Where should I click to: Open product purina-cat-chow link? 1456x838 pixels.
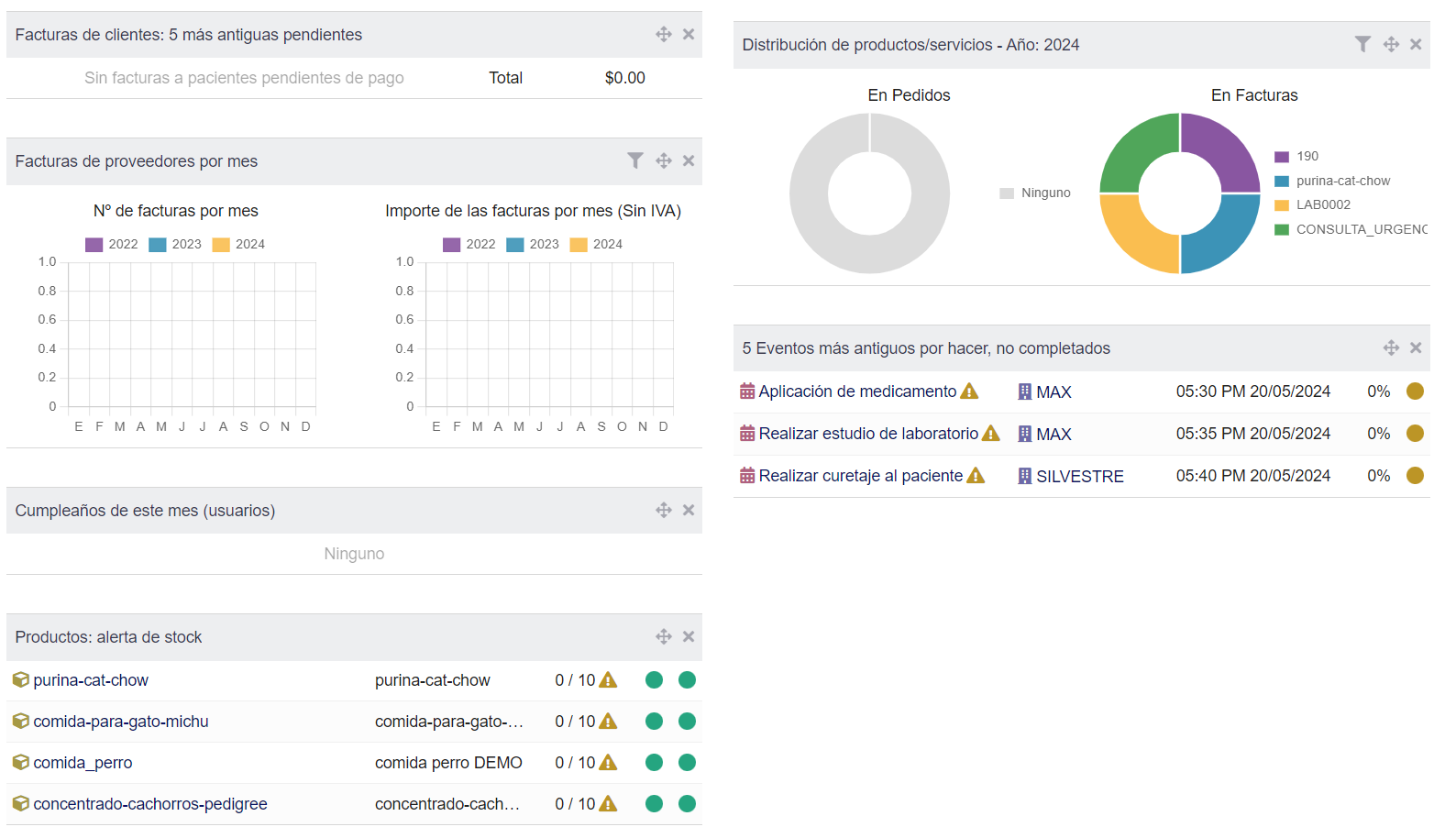pos(91,680)
